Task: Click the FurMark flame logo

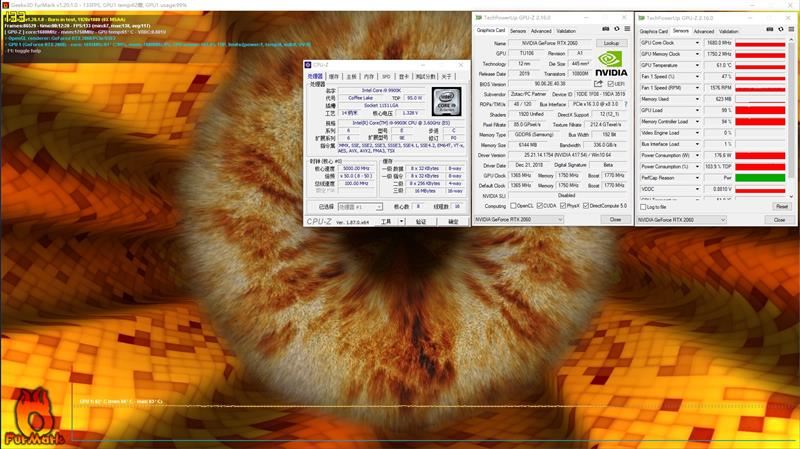Action: pos(34,416)
